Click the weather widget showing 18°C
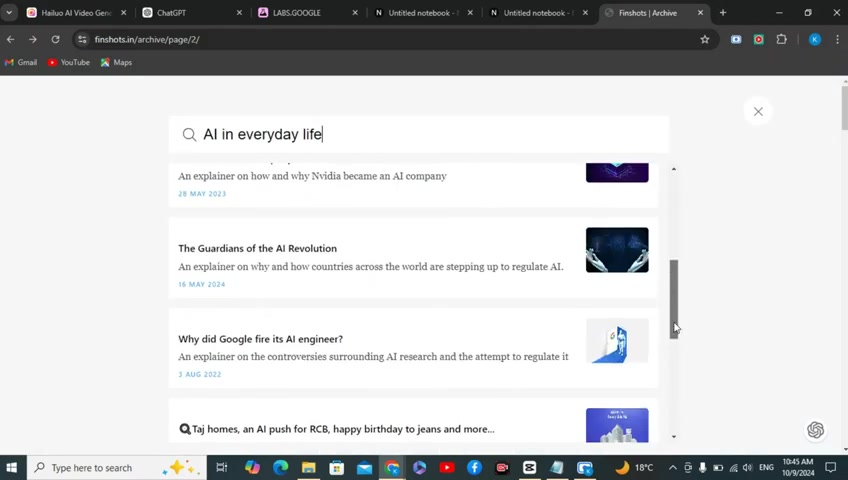Image resolution: width=848 pixels, height=480 pixels. coord(634,468)
